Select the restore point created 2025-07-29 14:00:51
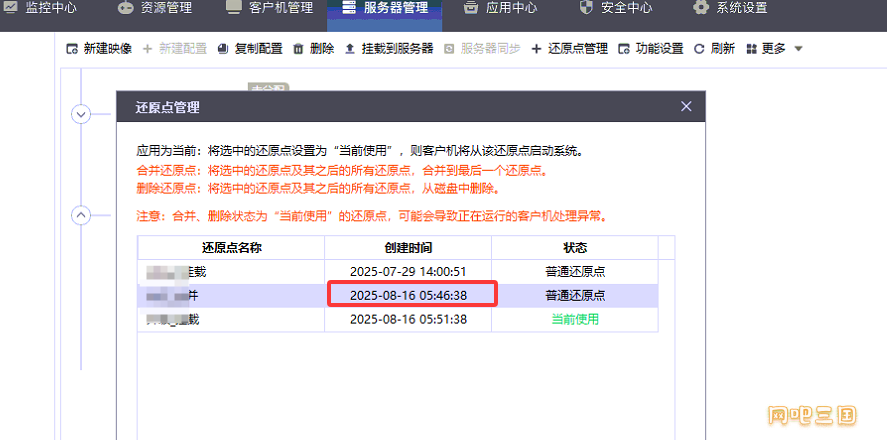Image resolution: width=887 pixels, height=440 pixels. point(408,271)
